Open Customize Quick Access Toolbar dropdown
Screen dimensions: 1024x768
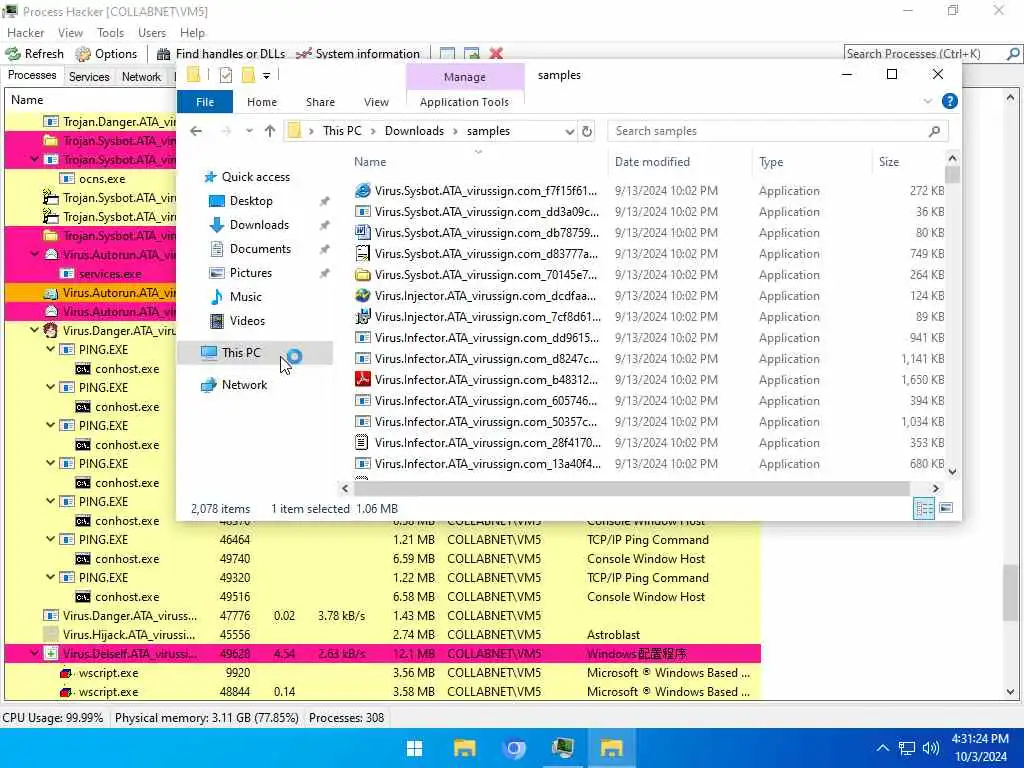click(x=266, y=76)
